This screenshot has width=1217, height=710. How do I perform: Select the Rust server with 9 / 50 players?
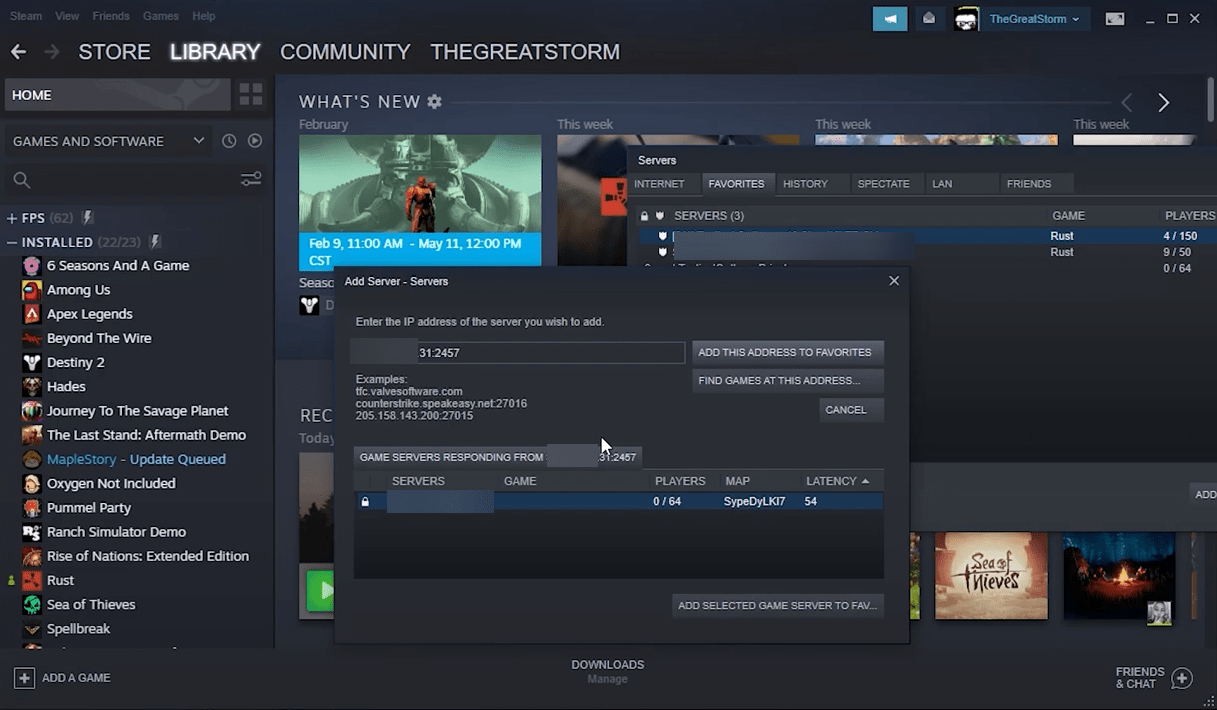click(928, 252)
